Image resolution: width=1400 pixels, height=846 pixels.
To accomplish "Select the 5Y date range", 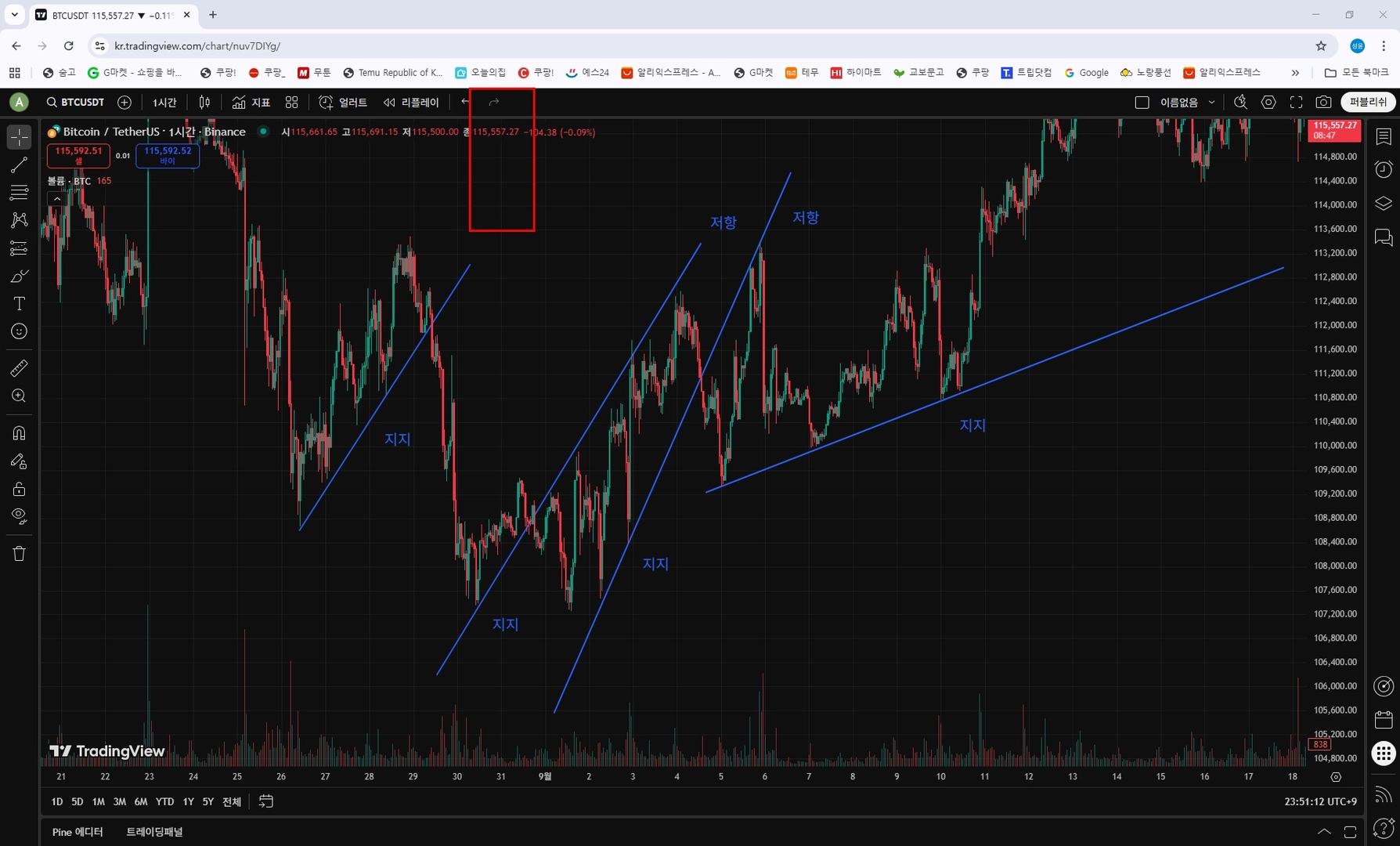I will pos(207,801).
